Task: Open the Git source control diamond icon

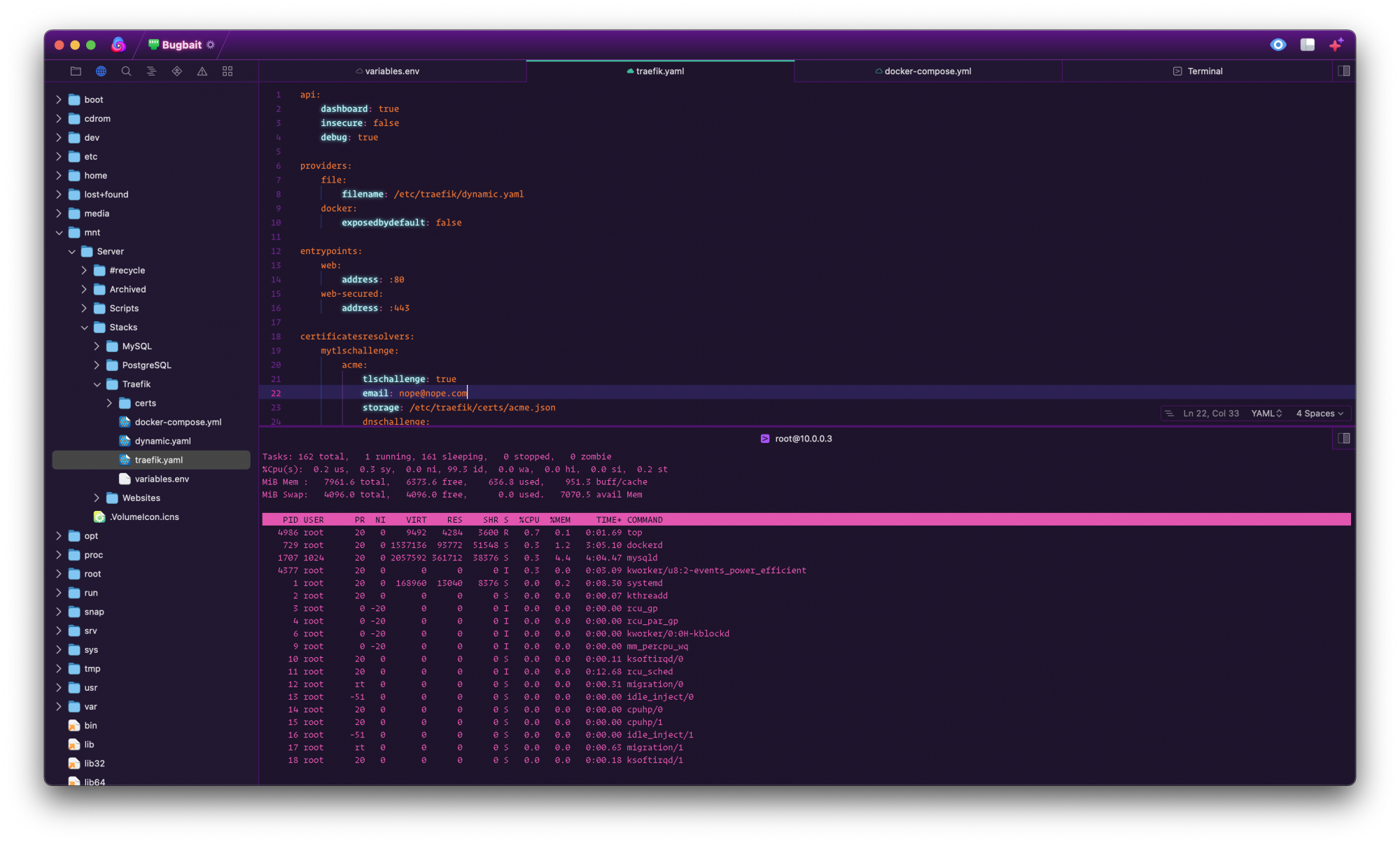Action: (x=177, y=71)
